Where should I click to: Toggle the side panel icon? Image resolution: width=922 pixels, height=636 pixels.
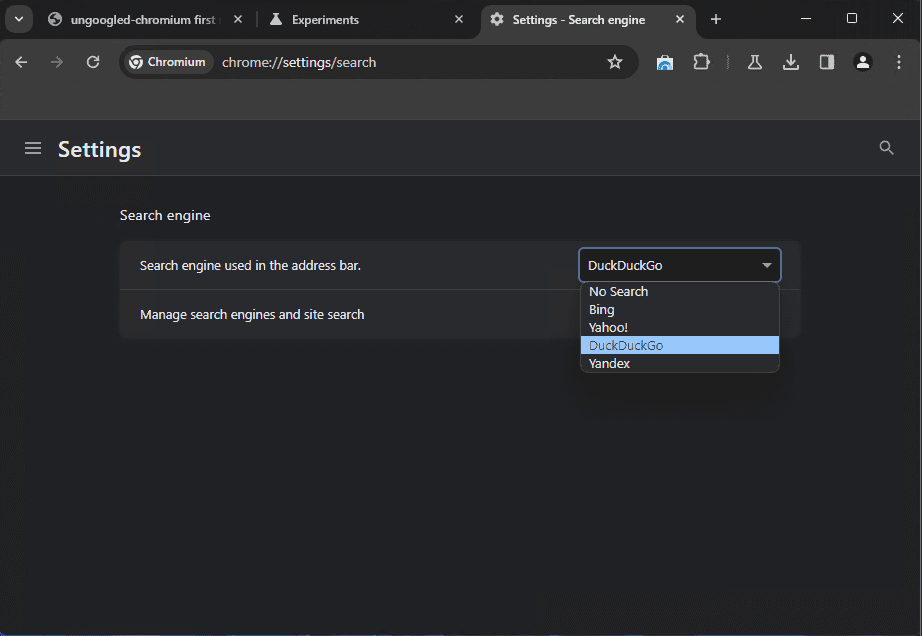click(827, 62)
